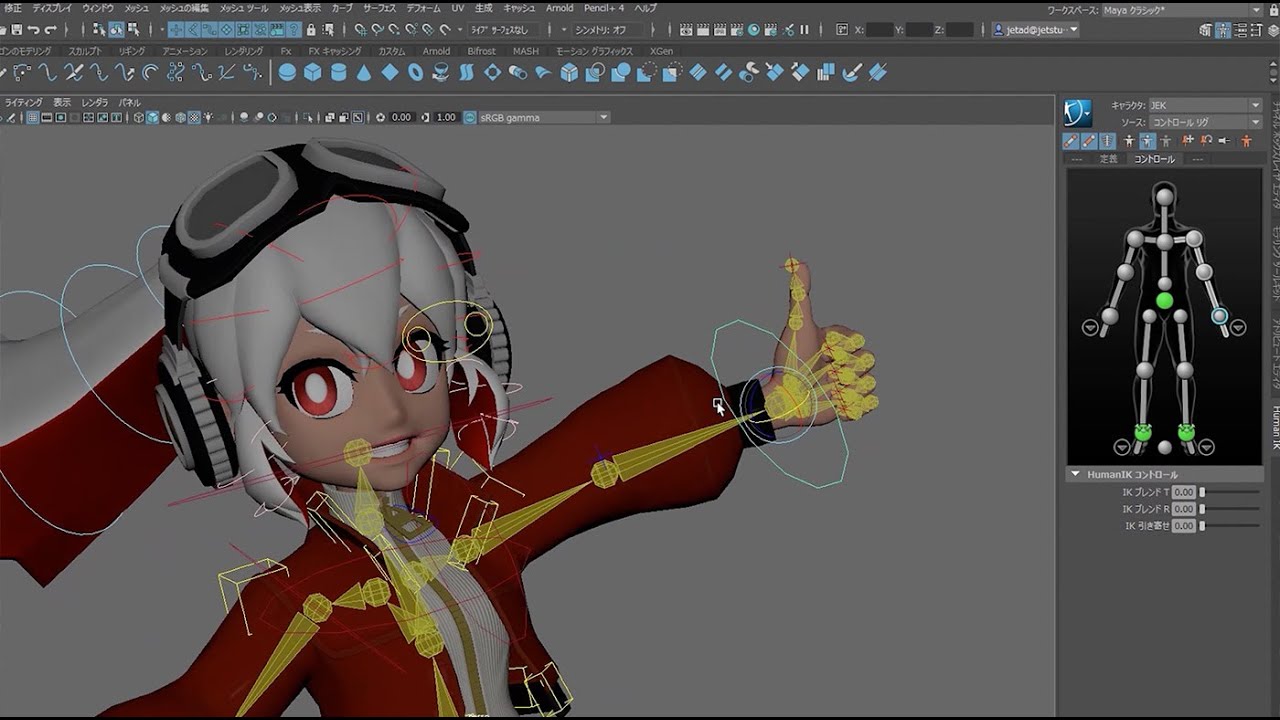
Task: Click the render view clapperboard icon
Action: coord(686,30)
